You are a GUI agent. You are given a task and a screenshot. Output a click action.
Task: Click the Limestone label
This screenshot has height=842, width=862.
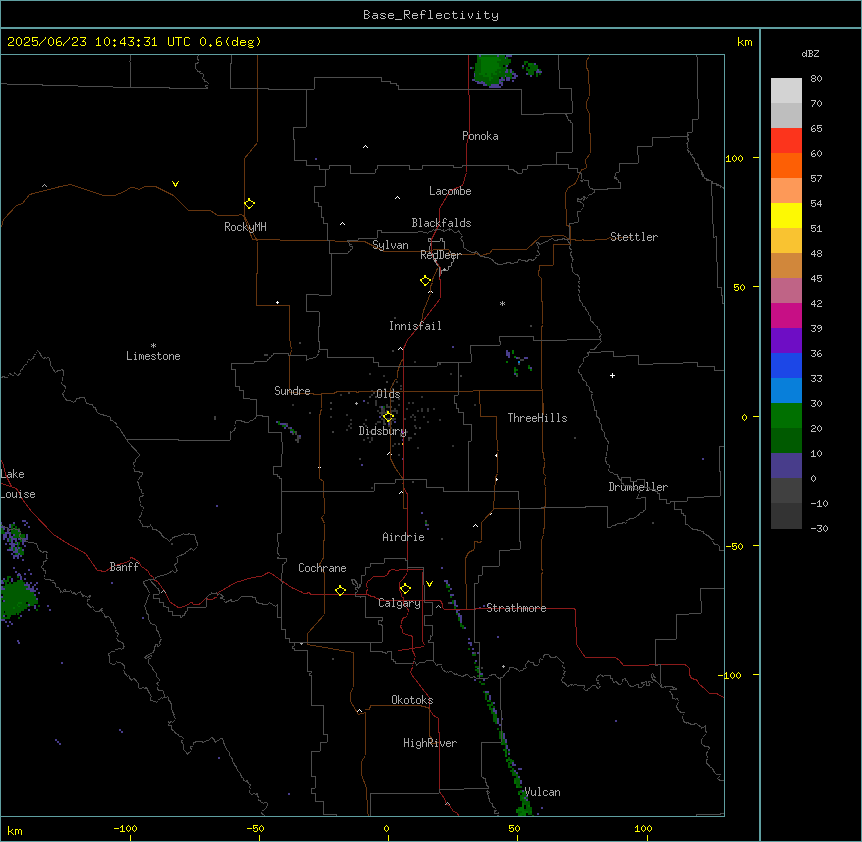pyautogui.click(x=153, y=356)
